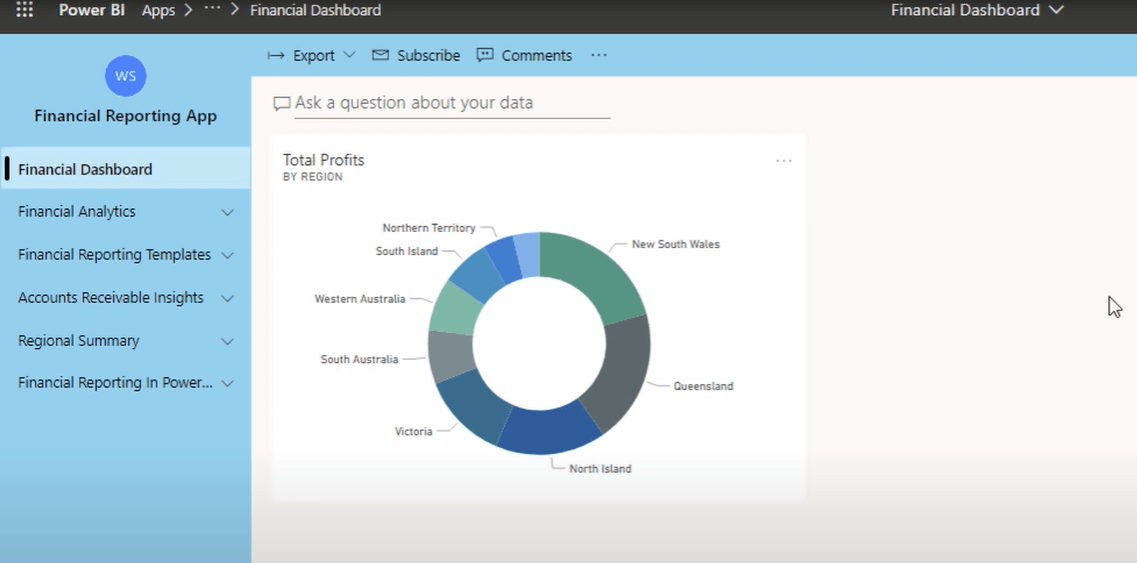
Task: Open the breadcrumb ellipsis
Action: (x=212, y=9)
